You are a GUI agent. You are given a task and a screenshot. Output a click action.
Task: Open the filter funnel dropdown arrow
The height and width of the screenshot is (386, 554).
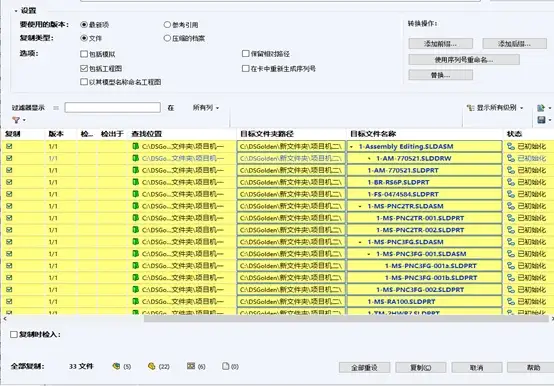tap(24, 120)
